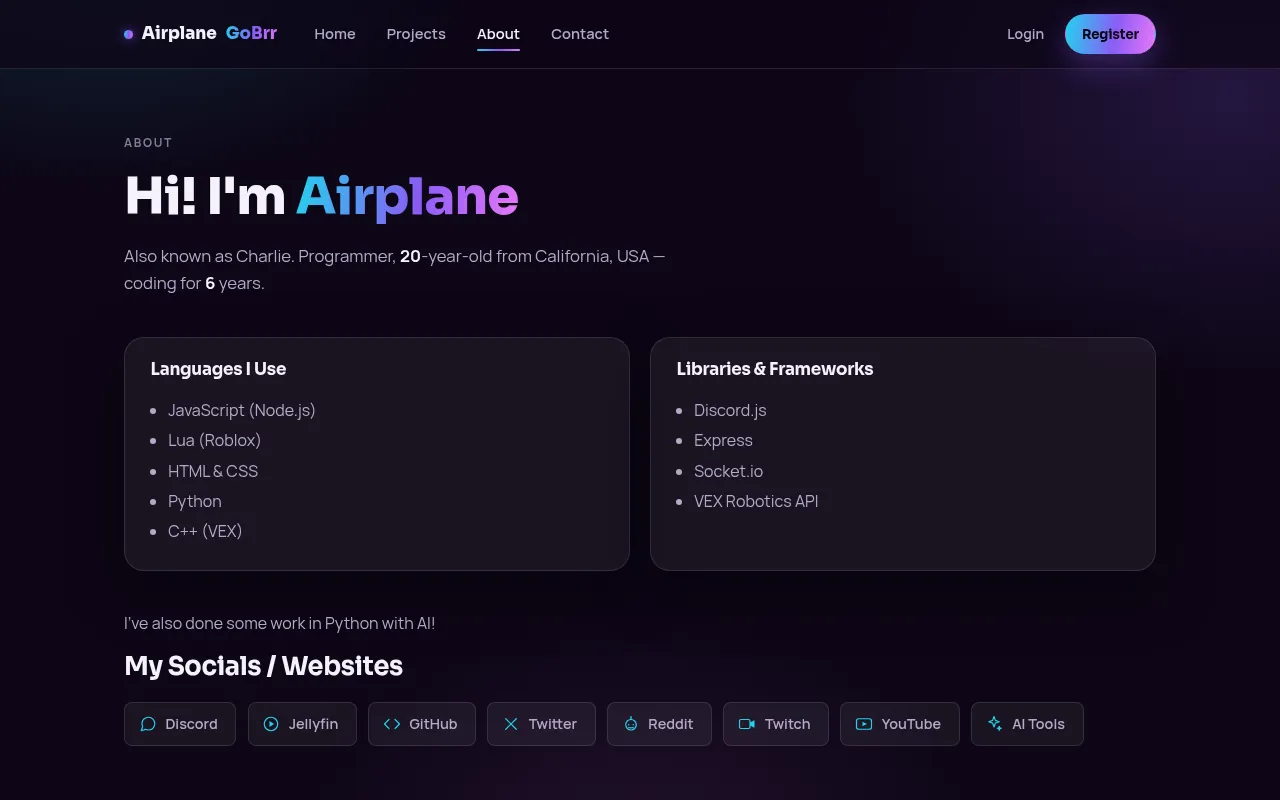
Task: Go to the Home page
Action: [335, 34]
